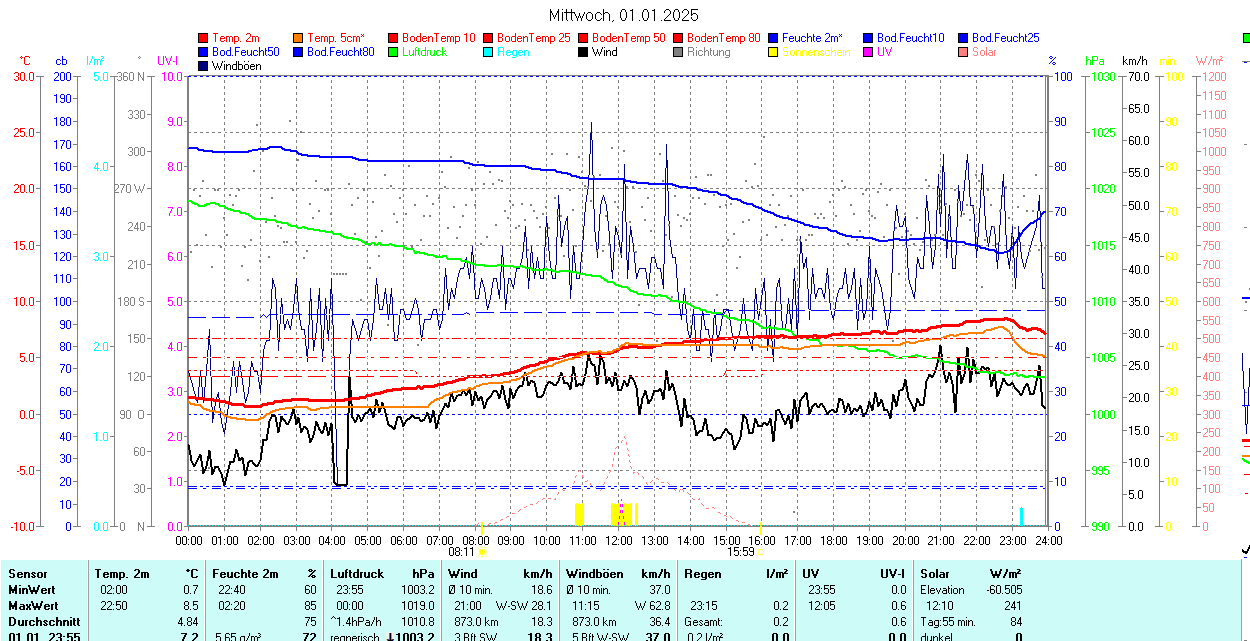Click the Windböen column header in table
Screen dimensions: 1250x641
click(x=594, y=574)
